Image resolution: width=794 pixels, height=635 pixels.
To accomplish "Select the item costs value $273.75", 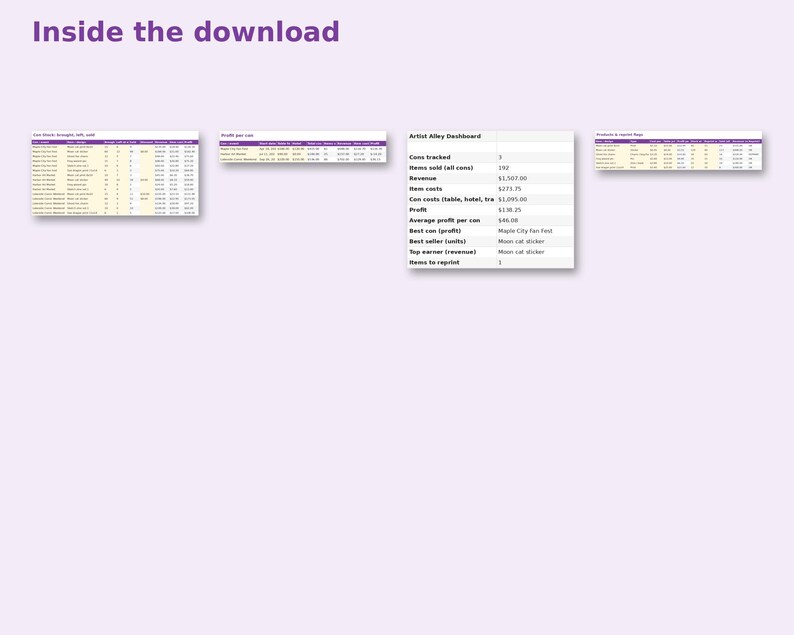I will (509, 189).
